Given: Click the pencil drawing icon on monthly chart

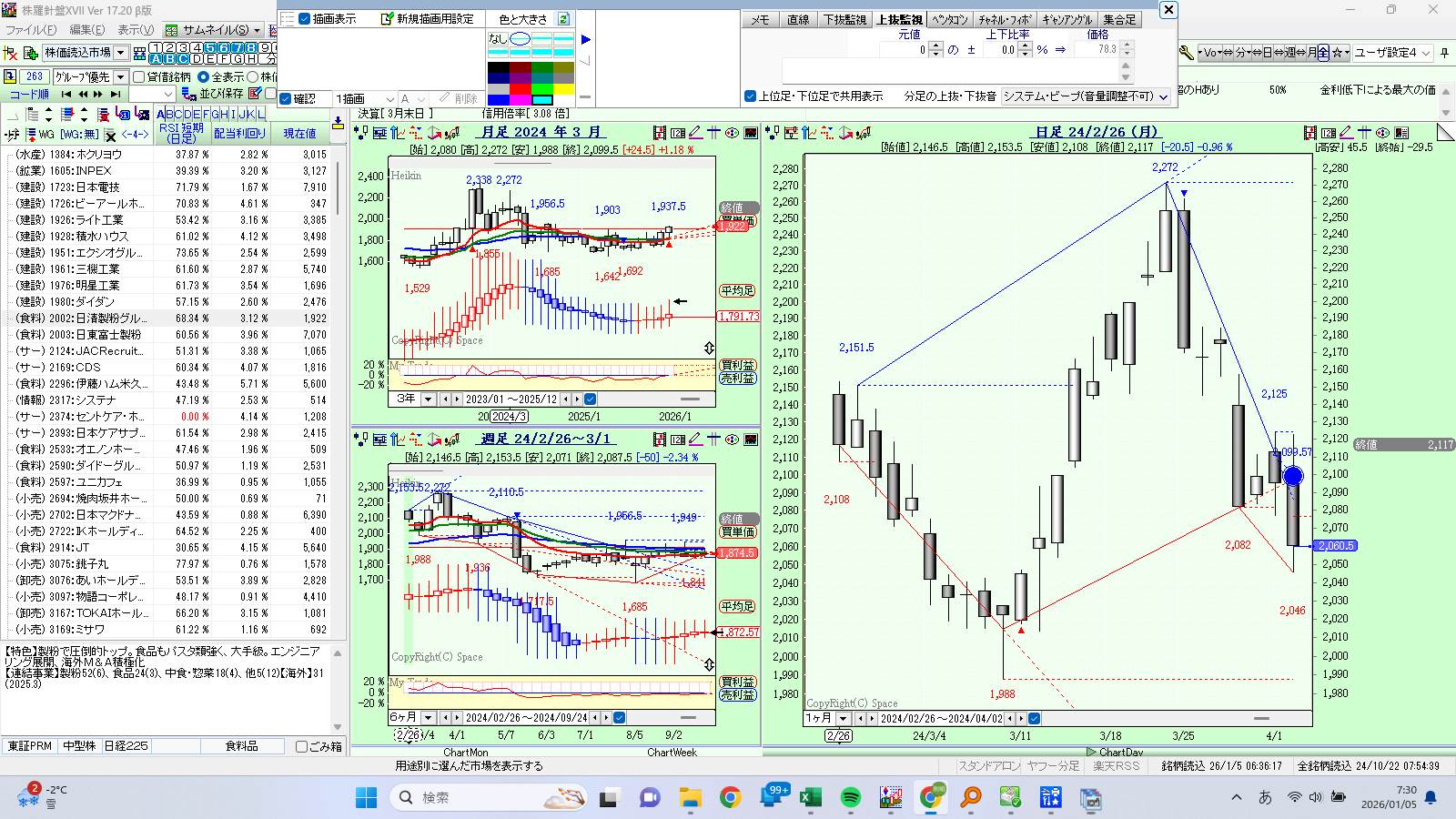Looking at the screenshot, I should (x=695, y=133).
